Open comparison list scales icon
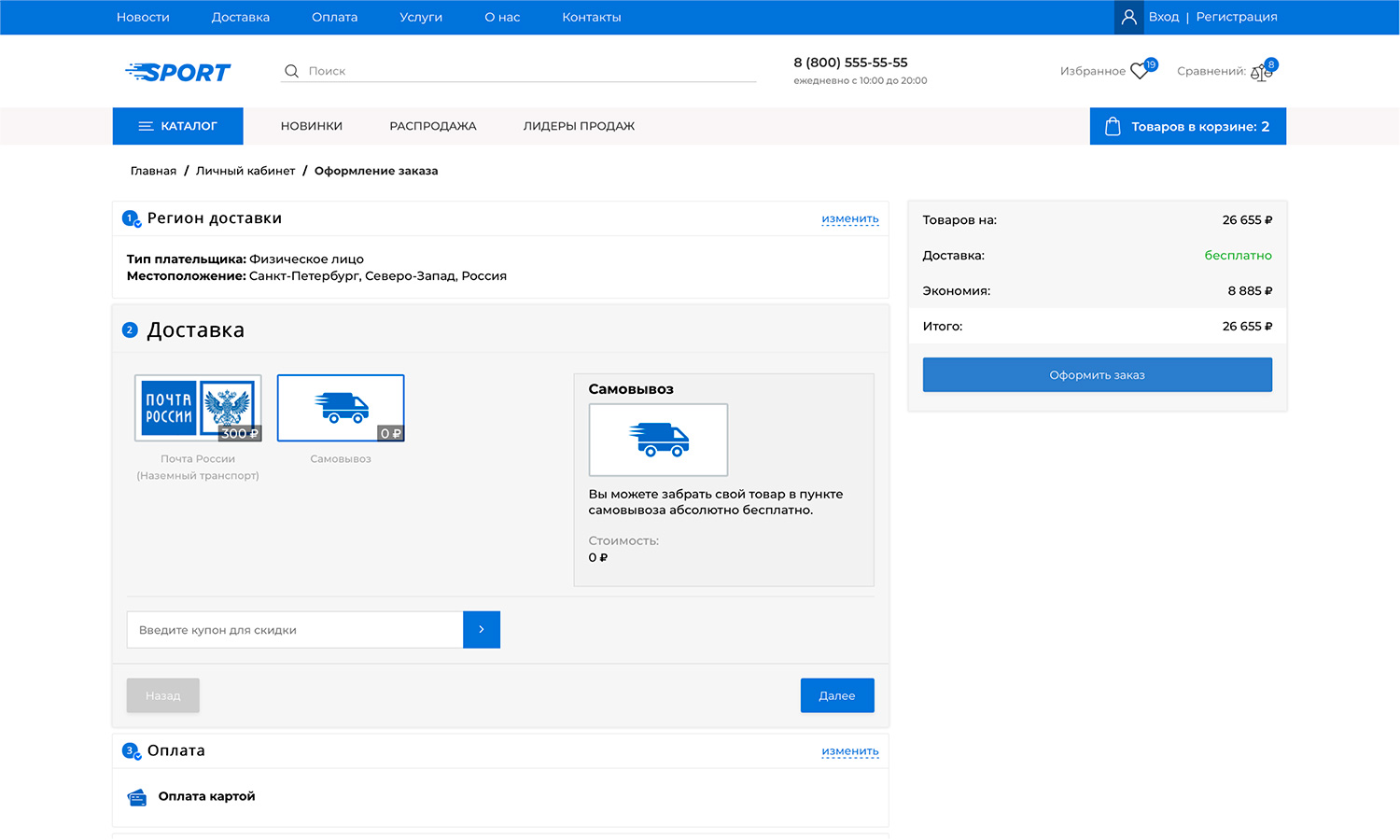Viewport: 1400px width, 840px height. 1260,72
